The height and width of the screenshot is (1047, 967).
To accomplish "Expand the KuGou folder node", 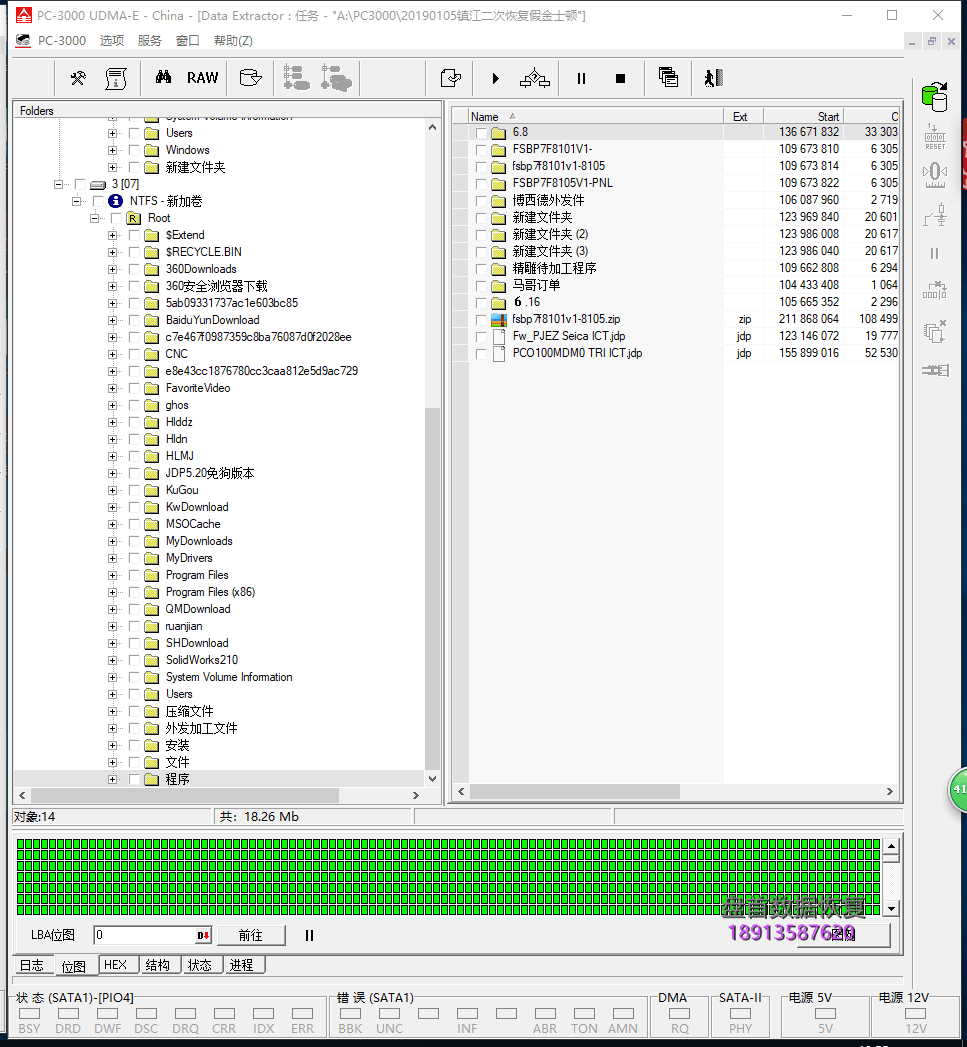I will (x=112, y=490).
